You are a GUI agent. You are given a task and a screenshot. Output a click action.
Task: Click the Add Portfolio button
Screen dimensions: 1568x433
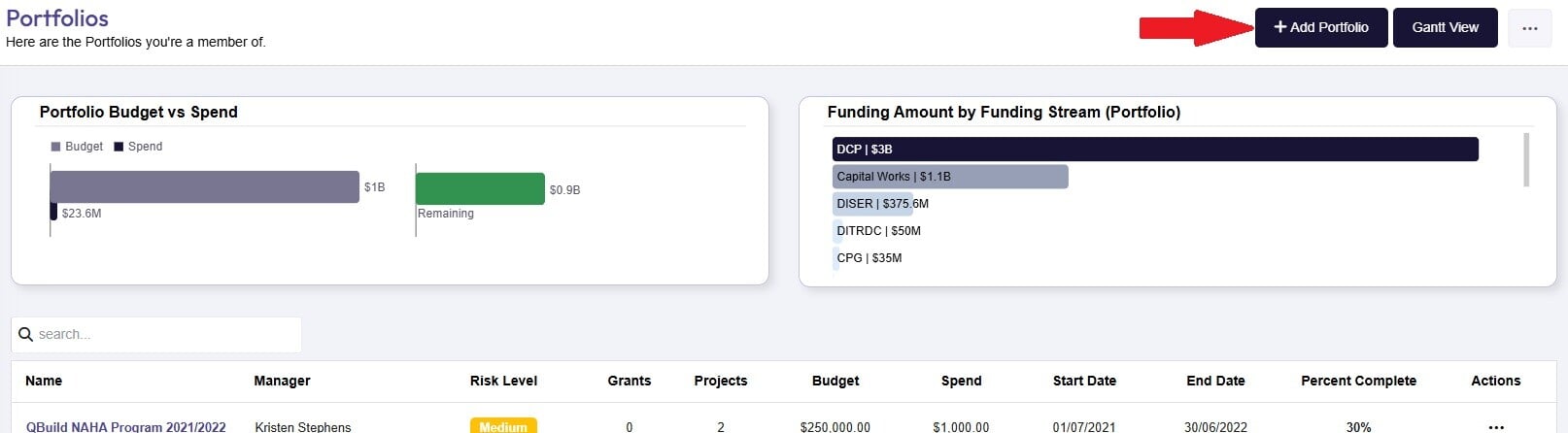tap(1320, 27)
